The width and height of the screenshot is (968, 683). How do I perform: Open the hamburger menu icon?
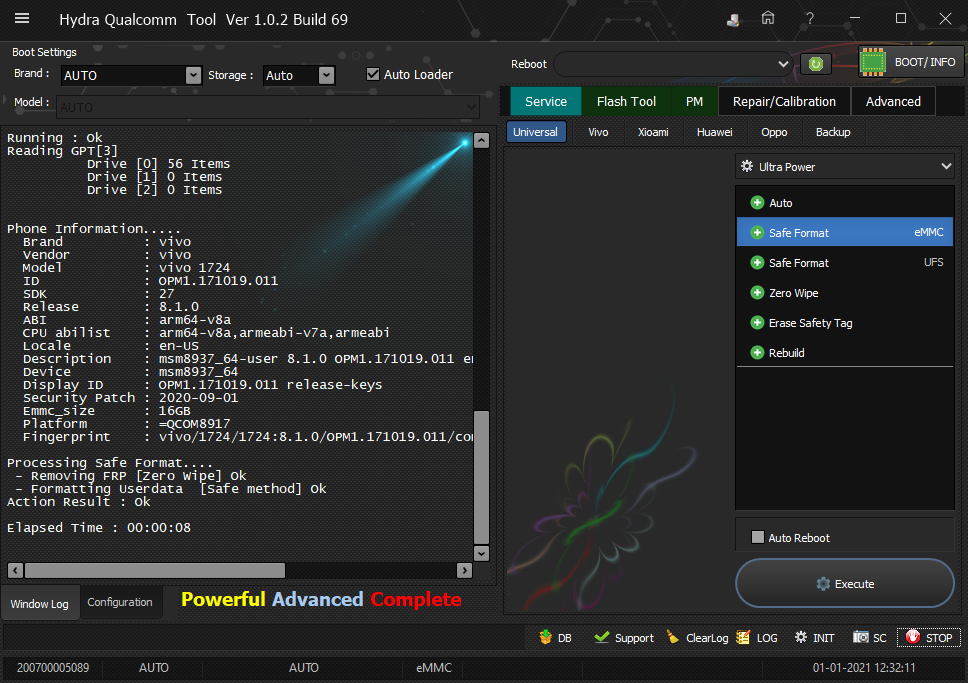pyautogui.click(x=22, y=19)
